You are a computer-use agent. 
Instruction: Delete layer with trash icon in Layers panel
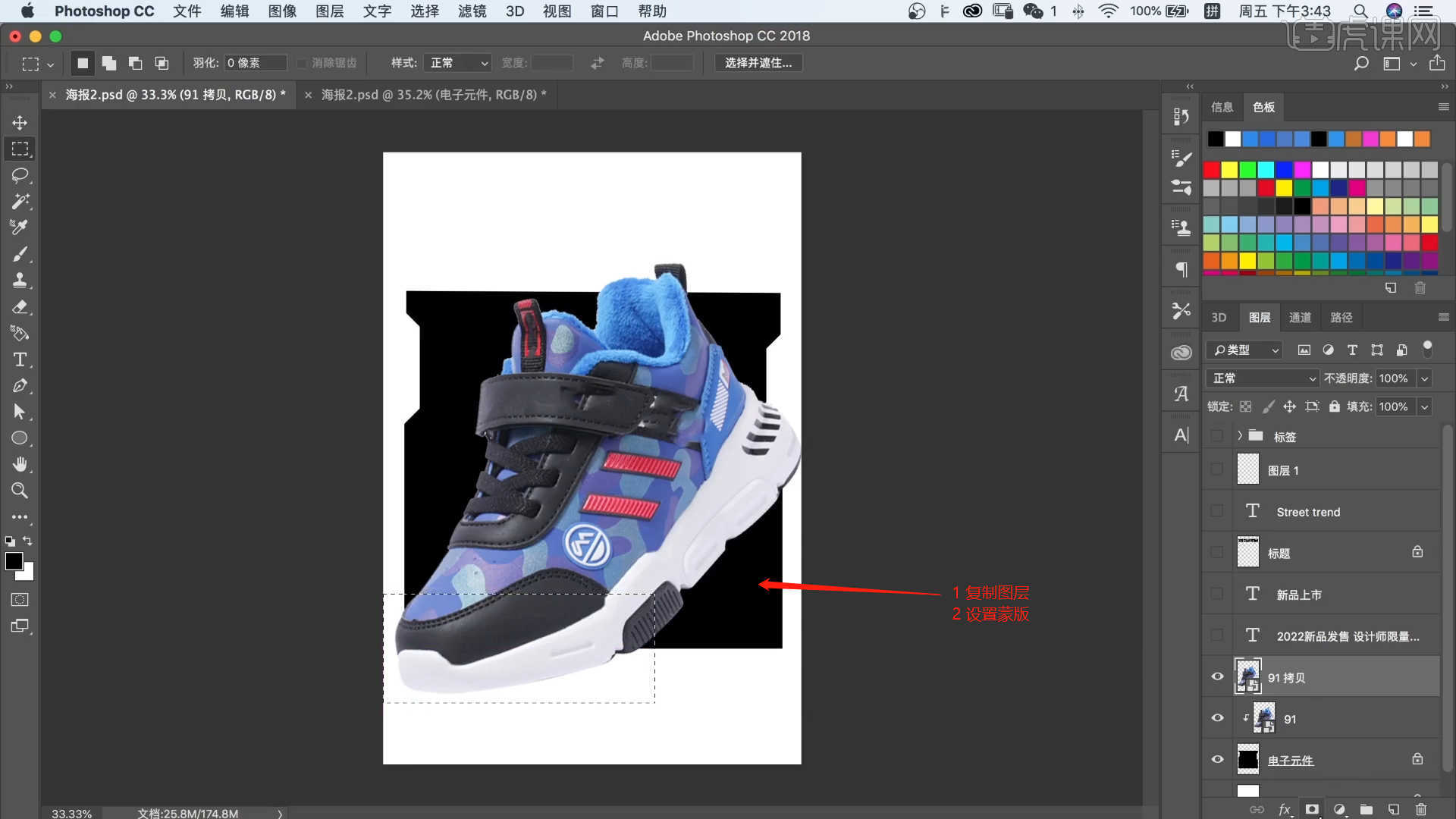pos(1421,809)
